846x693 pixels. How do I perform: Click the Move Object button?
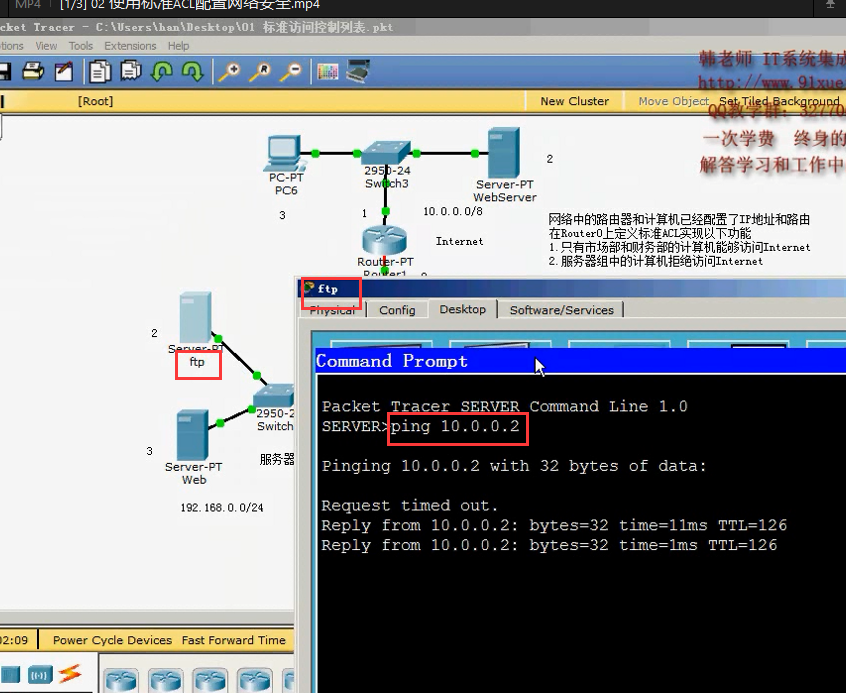click(x=673, y=101)
